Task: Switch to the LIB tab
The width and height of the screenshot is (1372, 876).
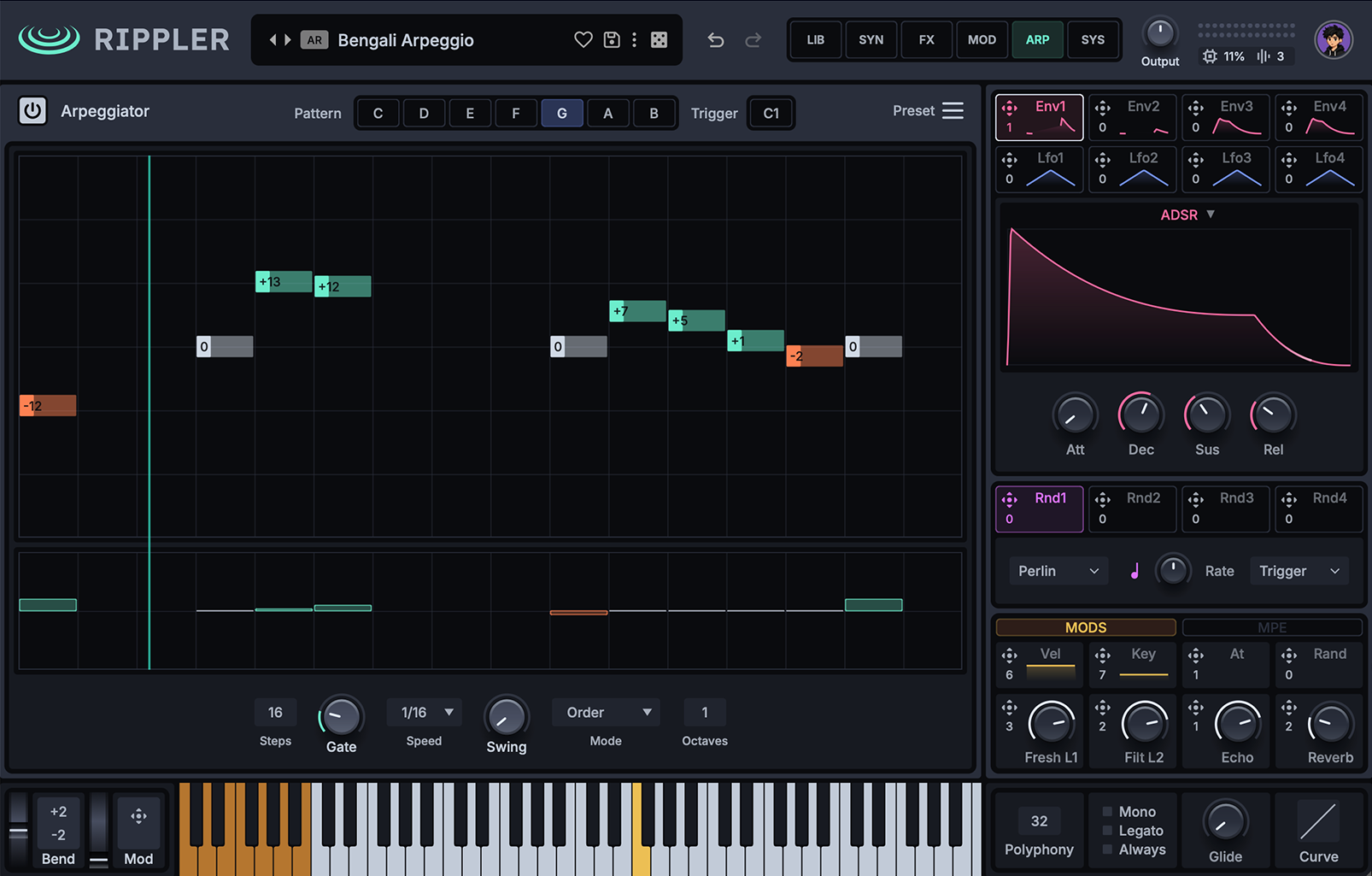Action: 816,39
